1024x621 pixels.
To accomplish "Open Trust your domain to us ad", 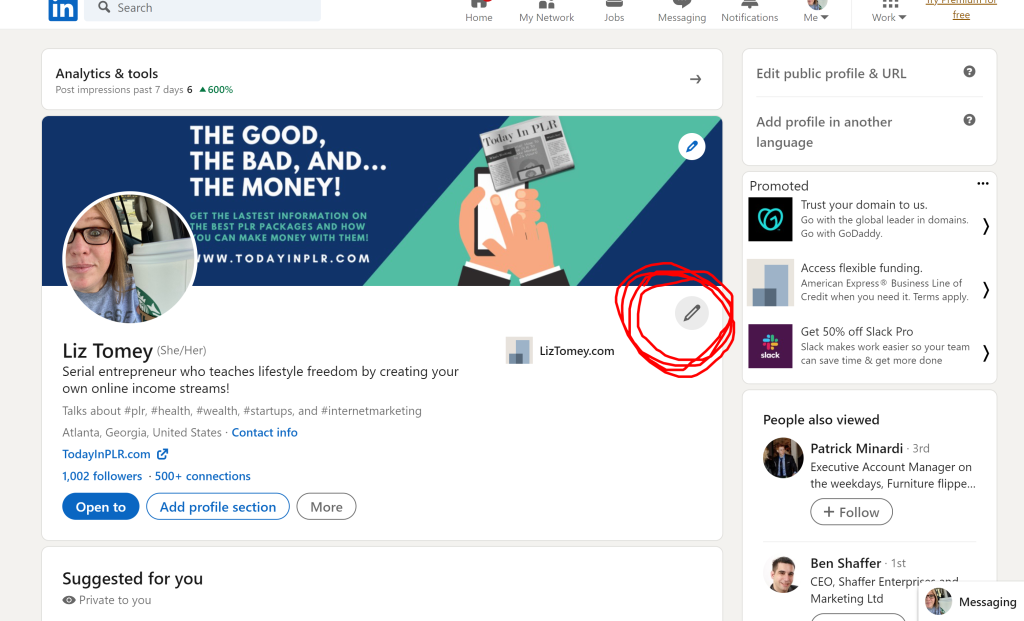I will click(864, 205).
